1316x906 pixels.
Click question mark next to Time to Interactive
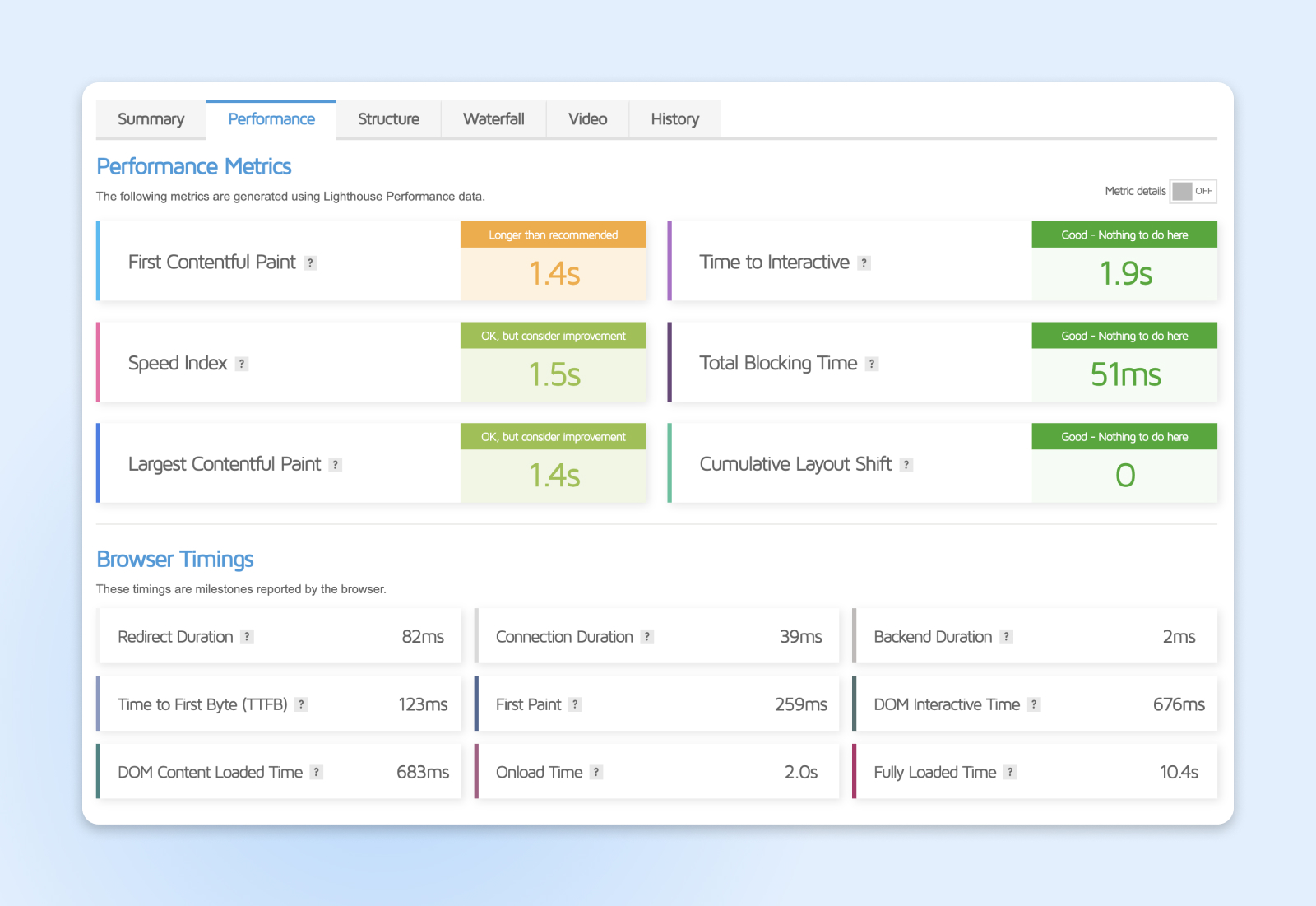click(864, 263)
